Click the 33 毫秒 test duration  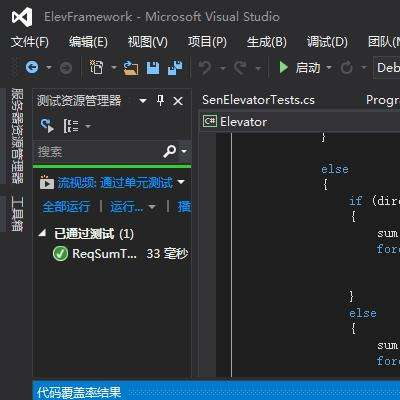coord(167,254)
